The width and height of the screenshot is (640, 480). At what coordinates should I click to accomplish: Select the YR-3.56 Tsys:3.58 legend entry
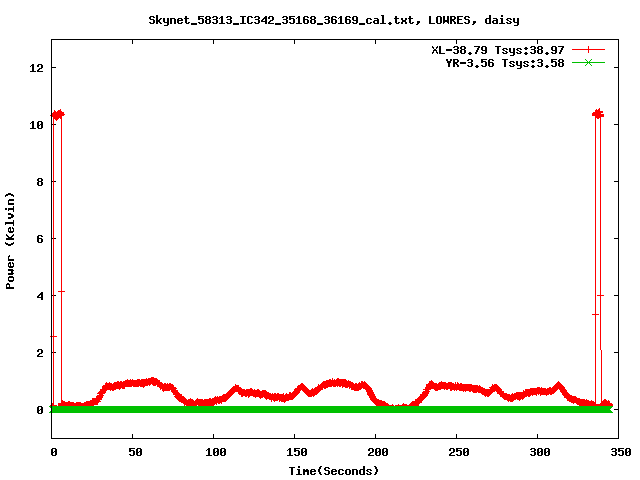coord(505,63)
